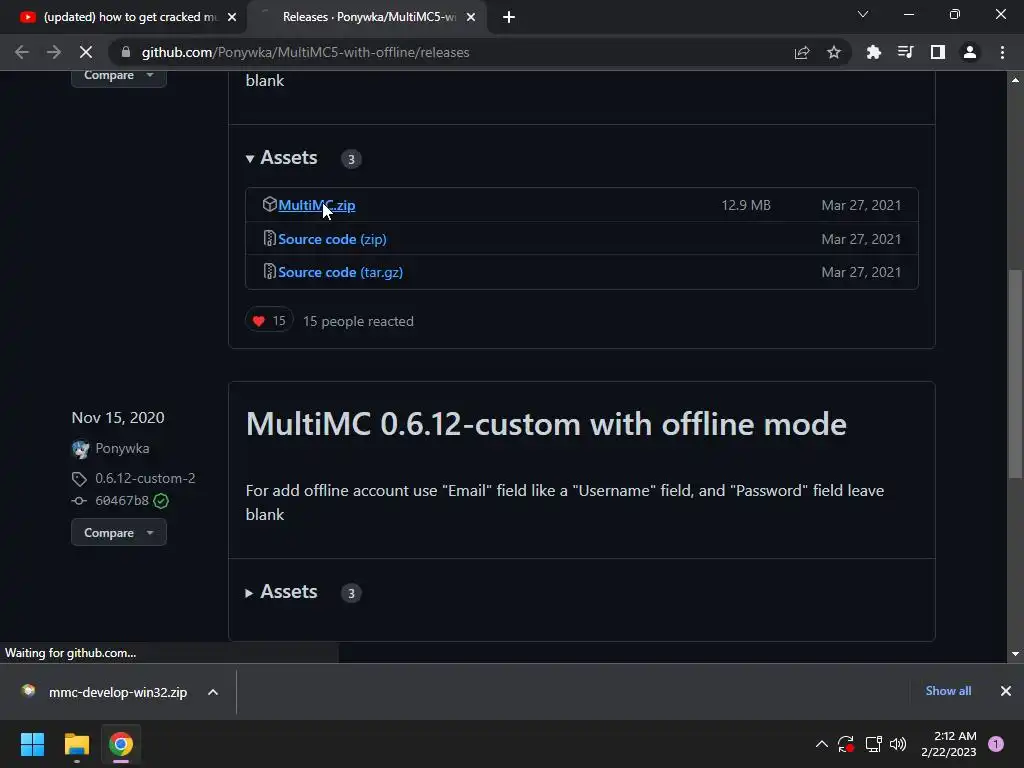This screenshot has width=1024, height=768.
Task: Open the media controls icon
Action: pyautogui.click(x=905, y=52)
